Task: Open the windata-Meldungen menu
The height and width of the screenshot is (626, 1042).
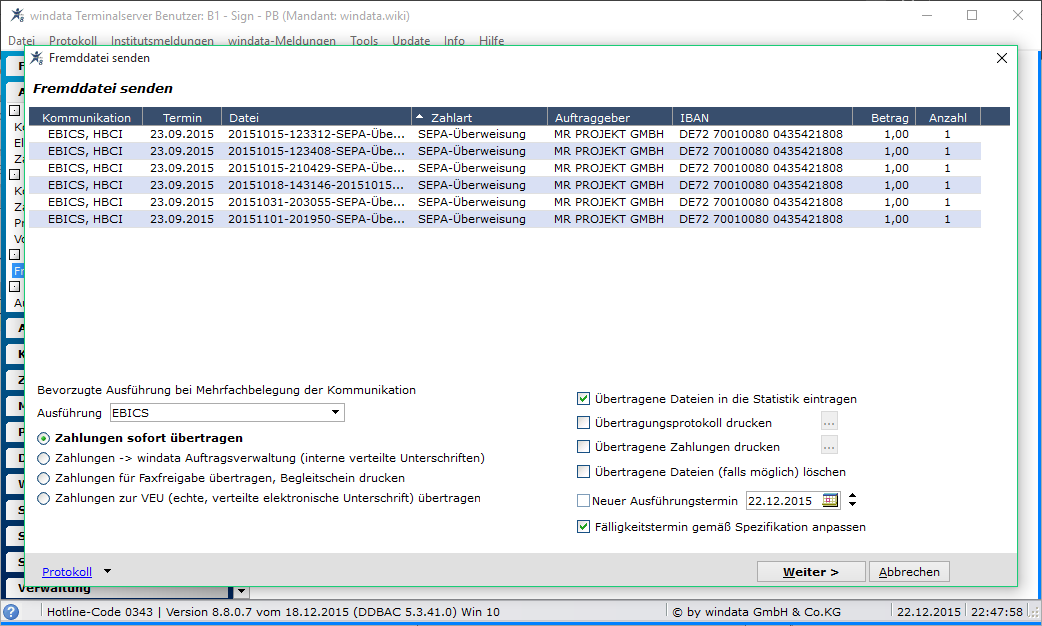Action: [282, 41]
